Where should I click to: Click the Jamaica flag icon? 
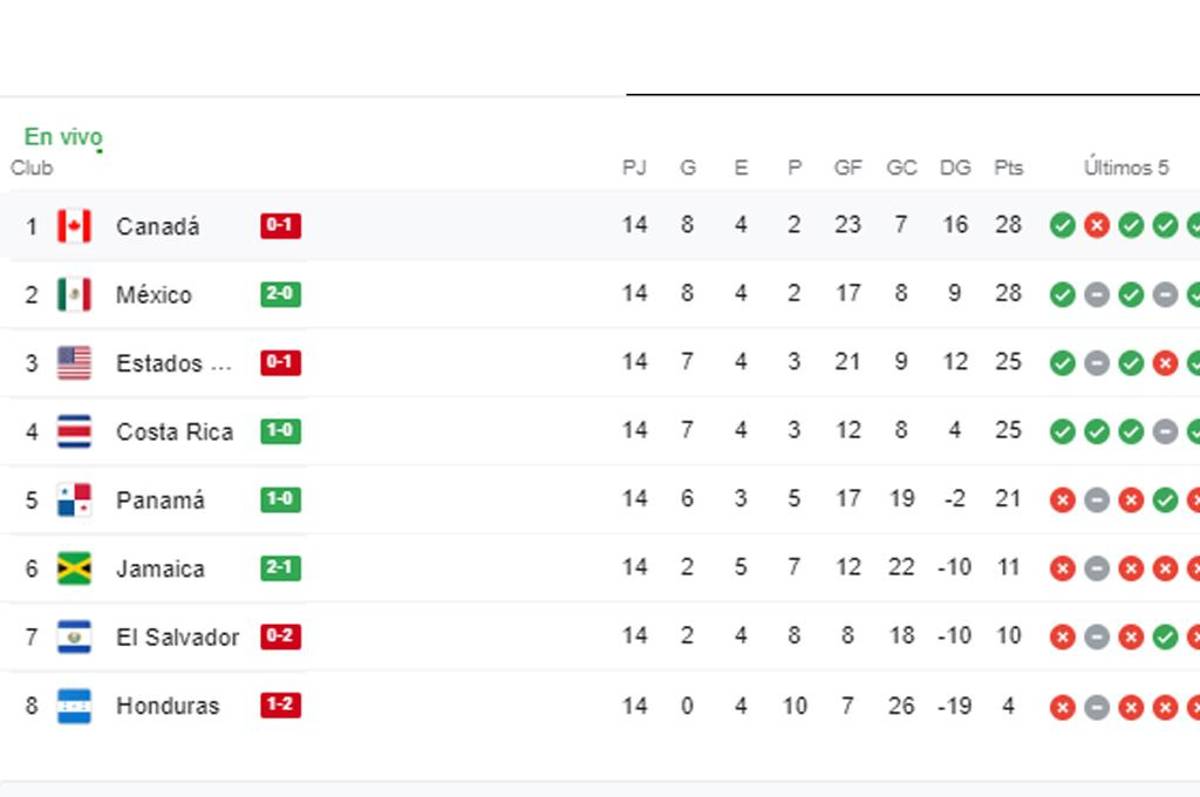pos(74,568)
